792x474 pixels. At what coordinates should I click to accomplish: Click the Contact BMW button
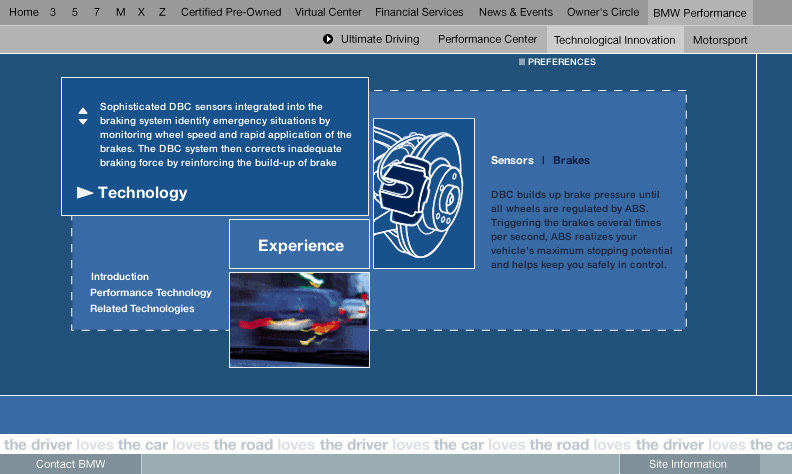[70, 464]
